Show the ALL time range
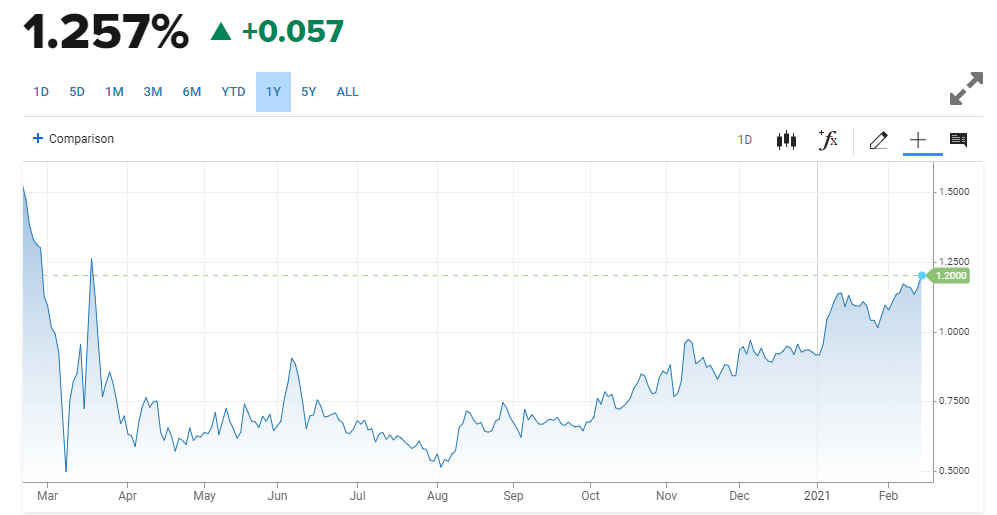 pyautogui.click(x=347, y=92)
